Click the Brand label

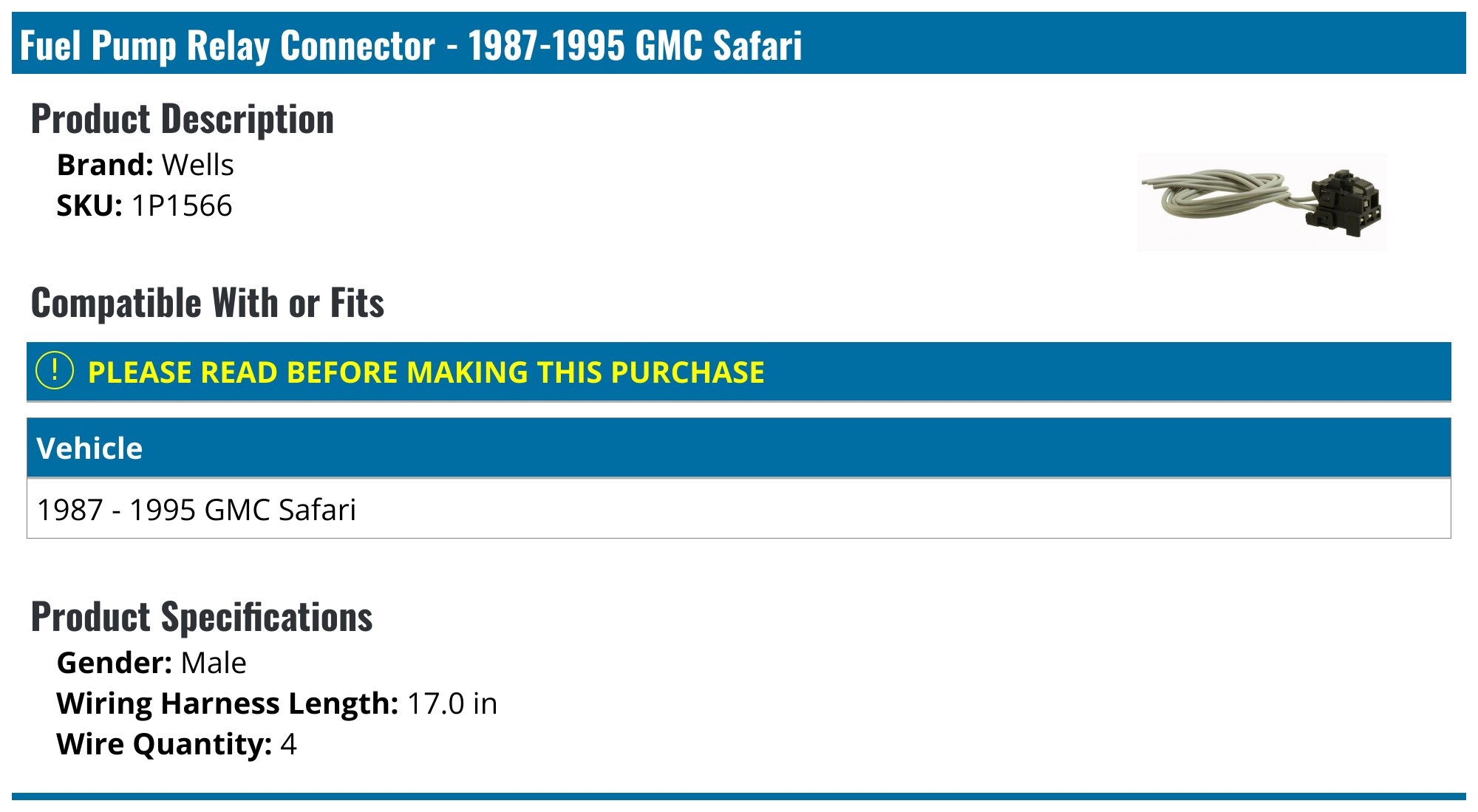click(x=105, y=165)
